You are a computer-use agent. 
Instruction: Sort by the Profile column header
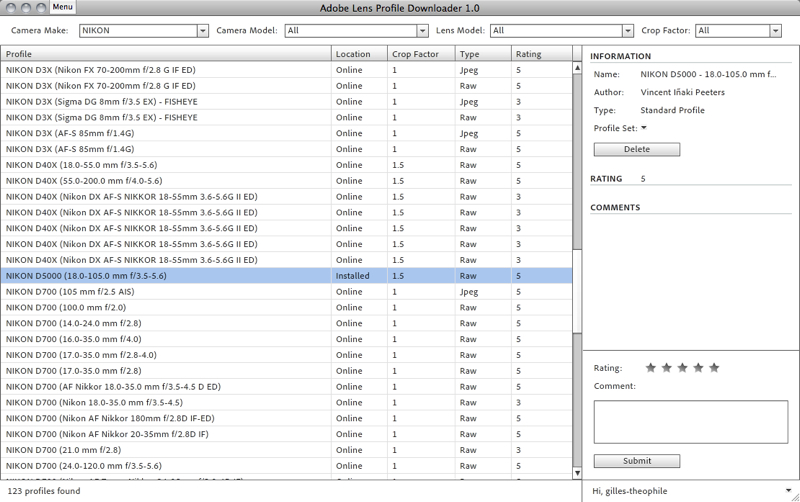tap(166, 54)
